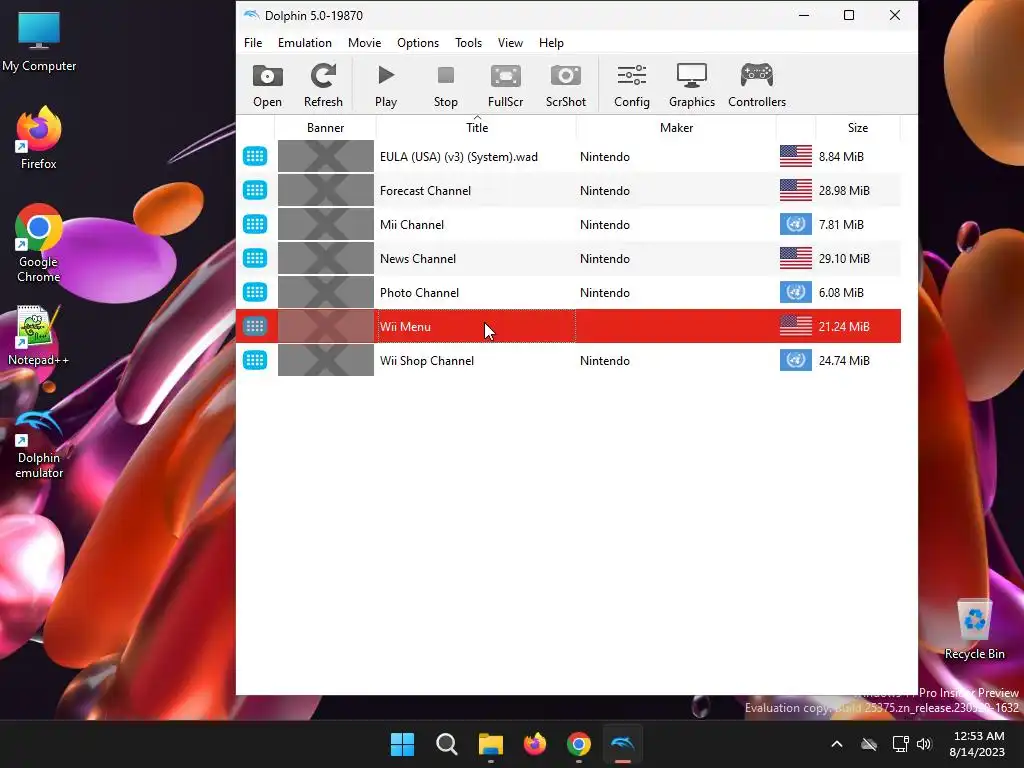
Task: Select Mii Channel title
Action: [x=411, y=225]
